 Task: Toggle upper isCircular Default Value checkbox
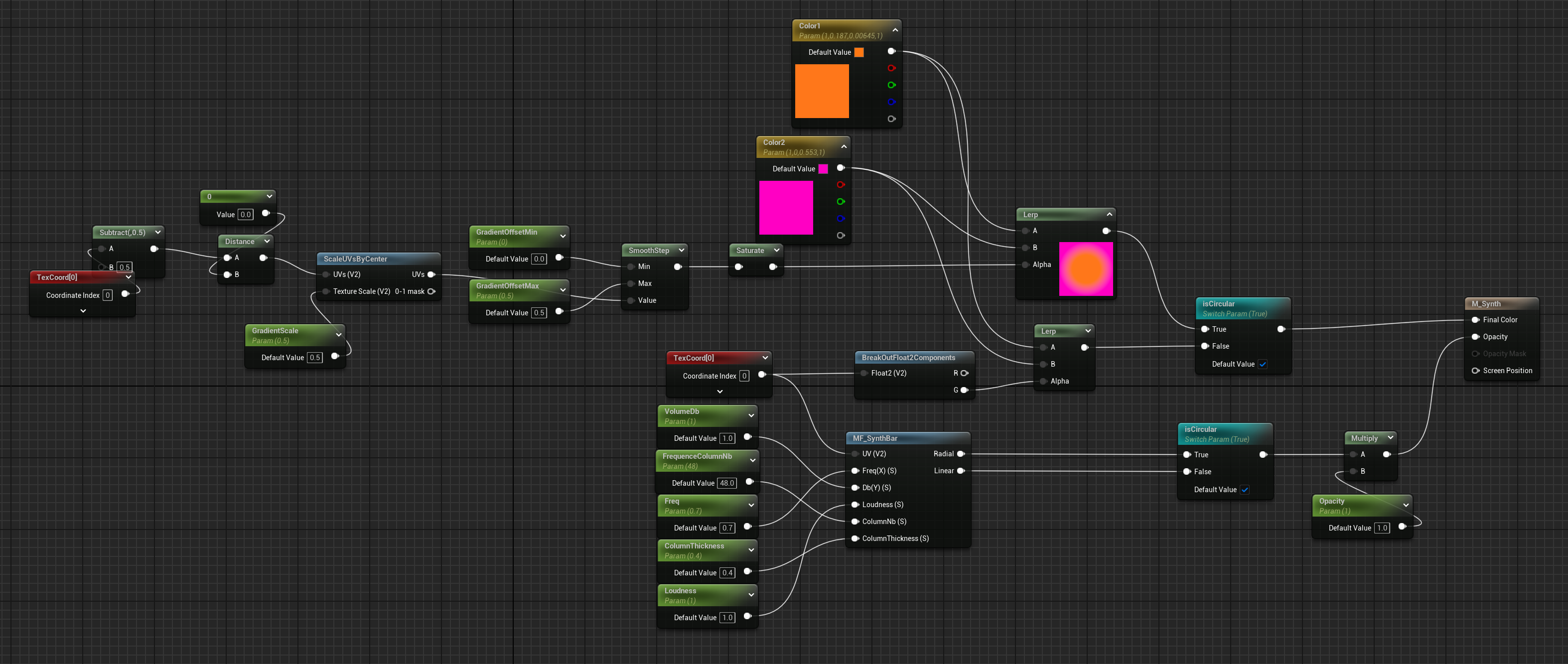(x=1263, y=365)
